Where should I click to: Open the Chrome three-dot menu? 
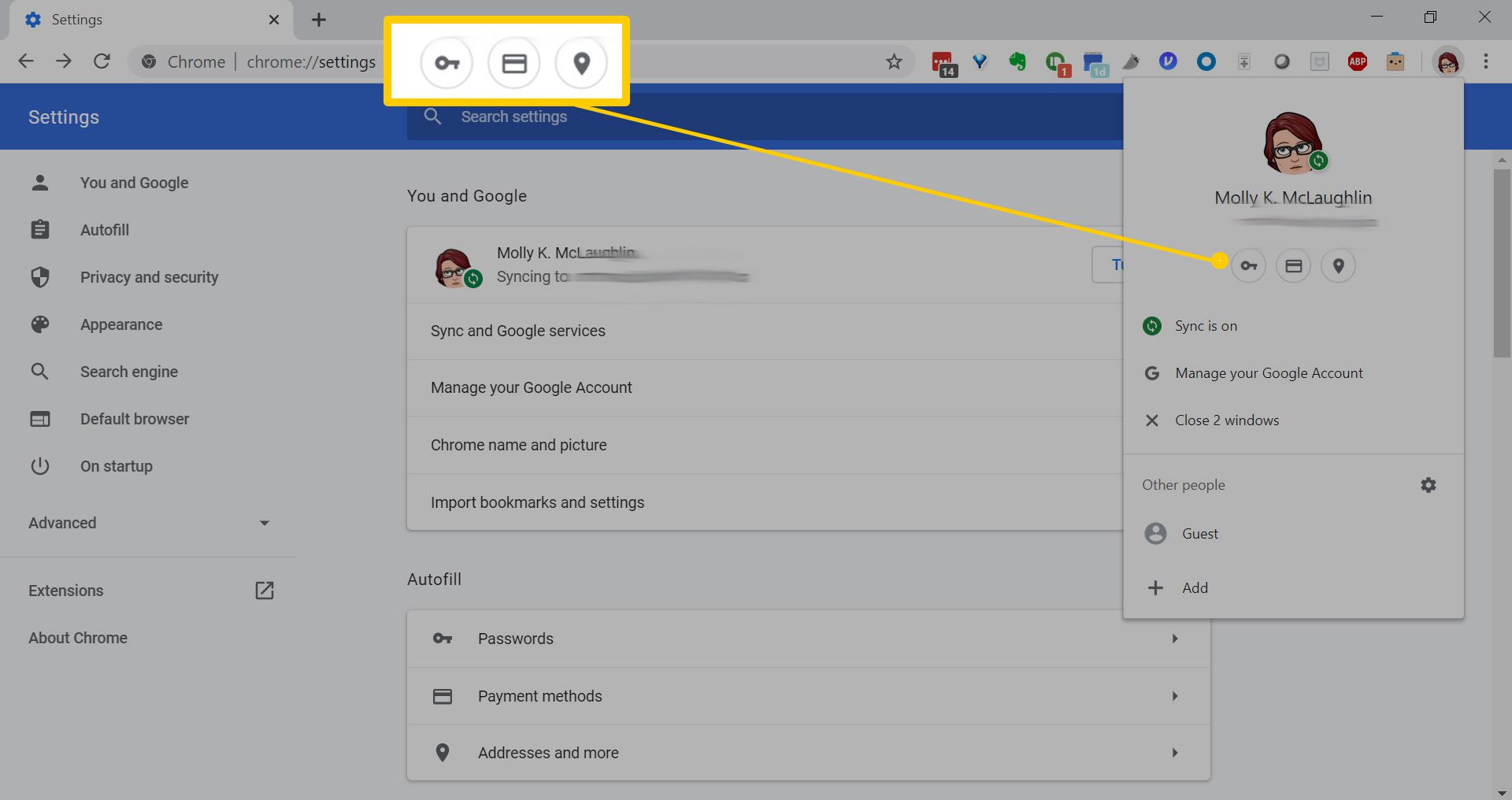tap(1486, 61)
